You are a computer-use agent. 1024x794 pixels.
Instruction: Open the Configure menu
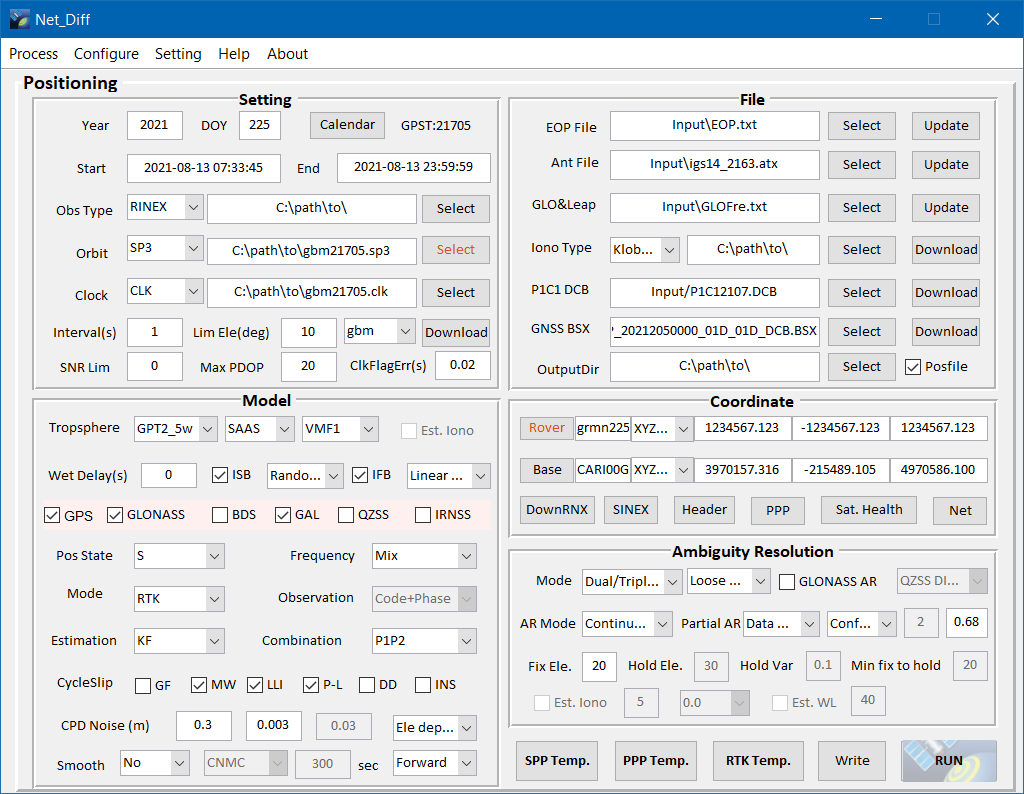(x=106, y=54)
